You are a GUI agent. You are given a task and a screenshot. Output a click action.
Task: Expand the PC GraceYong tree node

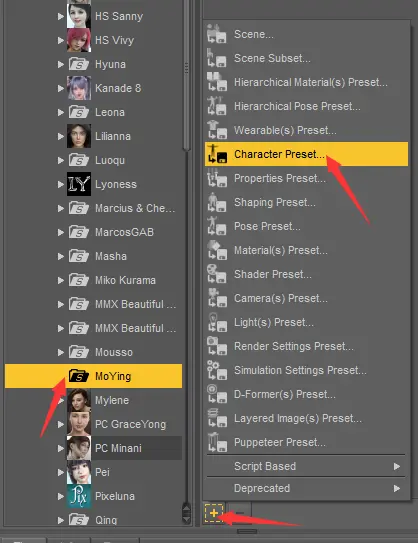coord(61,424)
